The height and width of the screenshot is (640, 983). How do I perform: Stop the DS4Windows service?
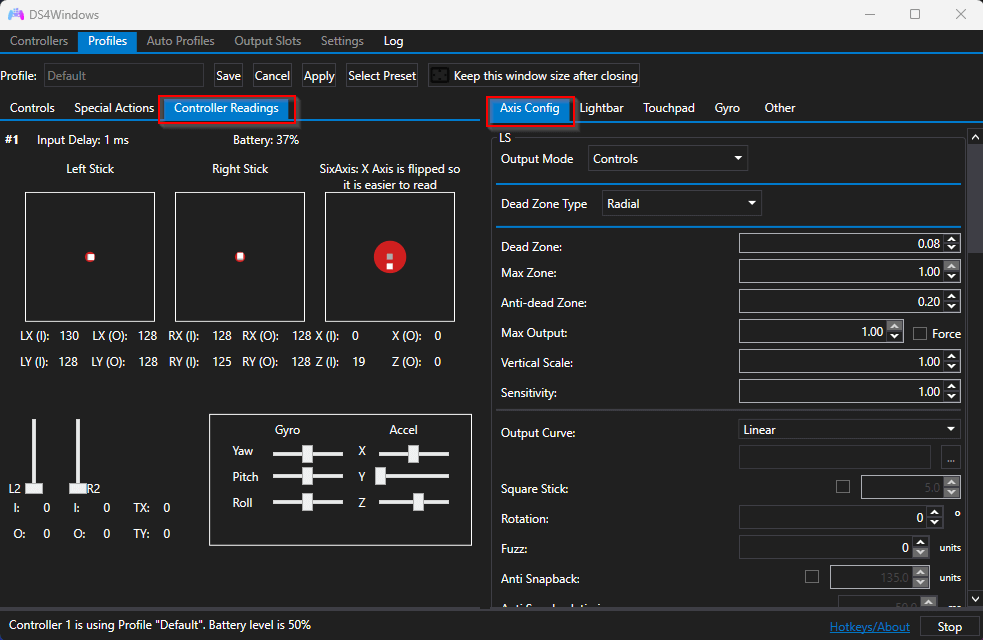point(949,627)
